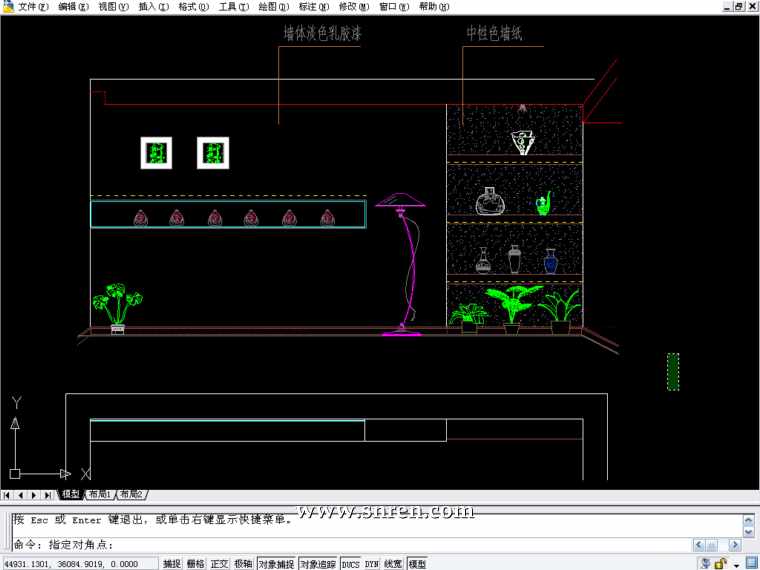This screenshot has width=760, height=570.
Task: Toggle 正交 (Ortho) mode in status bar
Action: 219,564
